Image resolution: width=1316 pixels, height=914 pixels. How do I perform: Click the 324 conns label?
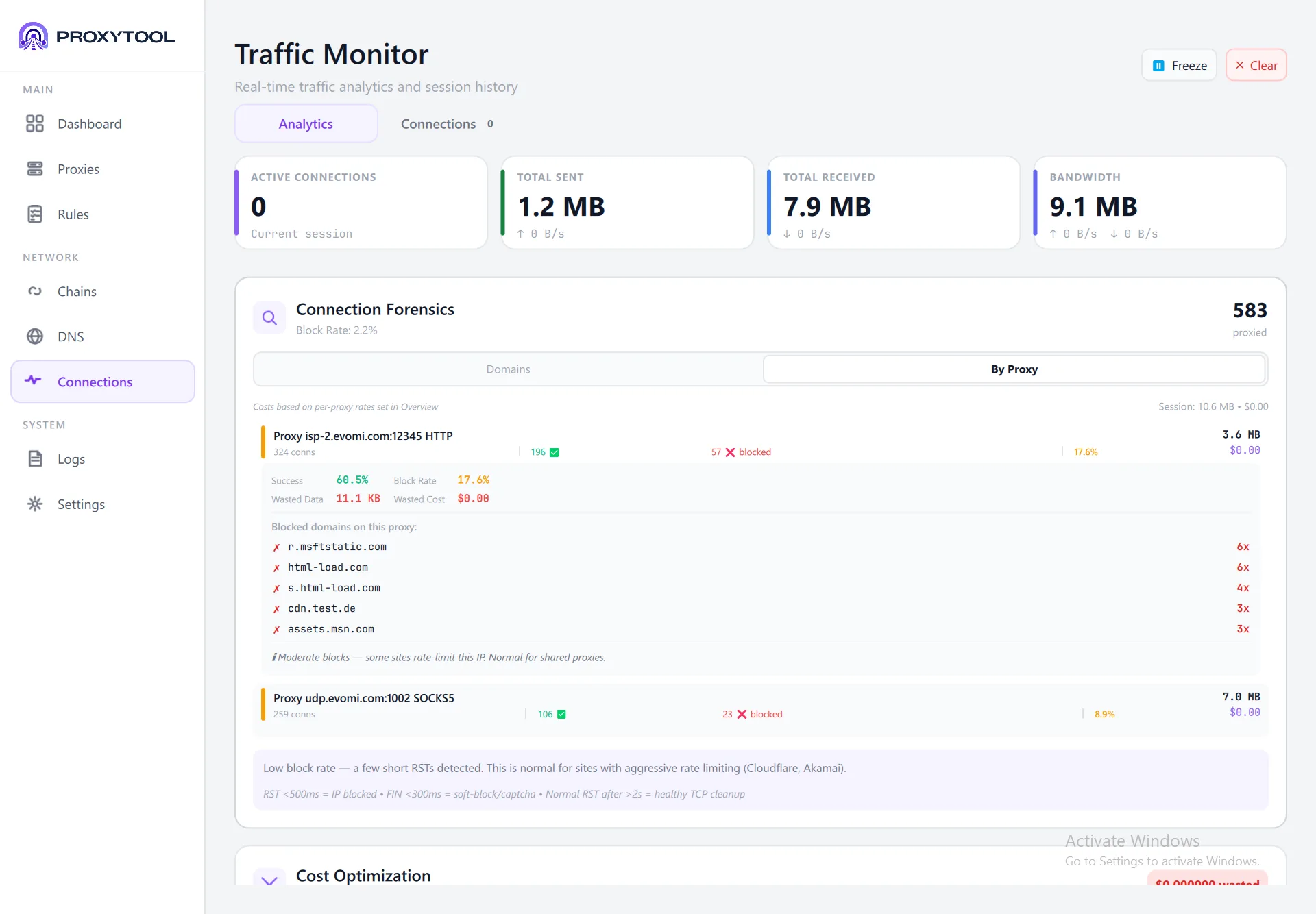[294, 452]
